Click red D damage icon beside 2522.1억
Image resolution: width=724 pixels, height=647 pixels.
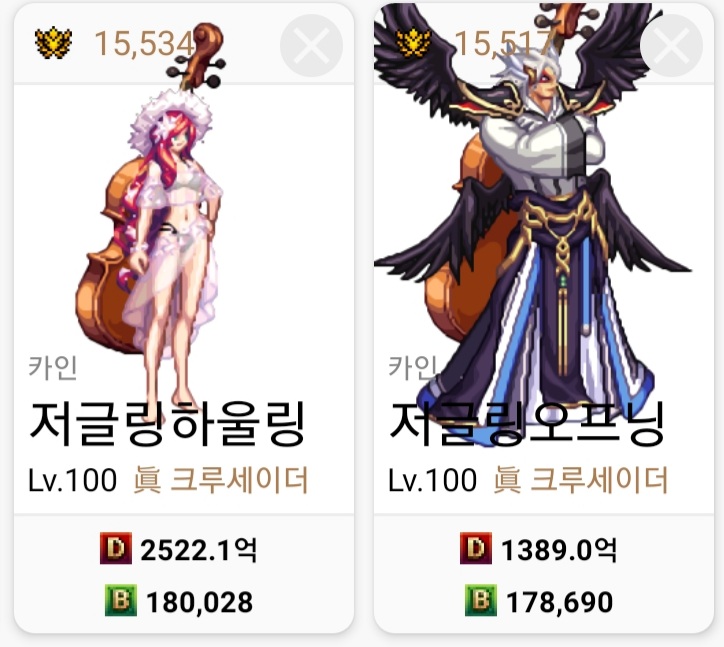tap(116, 548)
